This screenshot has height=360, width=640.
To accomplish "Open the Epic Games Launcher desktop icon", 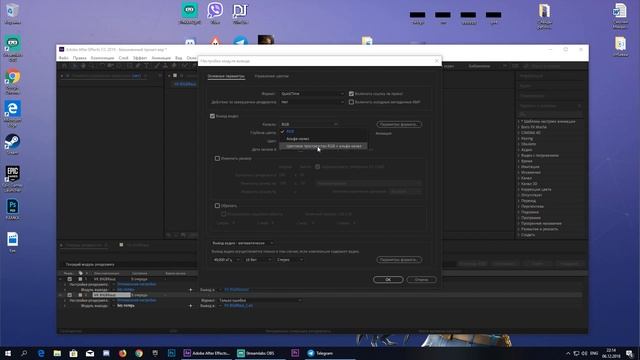I will [x=13, y=178].
